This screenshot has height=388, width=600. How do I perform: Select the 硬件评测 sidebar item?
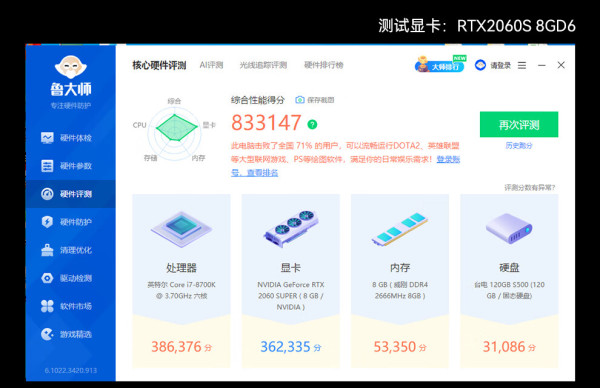pyautogui.click(x=71, y=194)
